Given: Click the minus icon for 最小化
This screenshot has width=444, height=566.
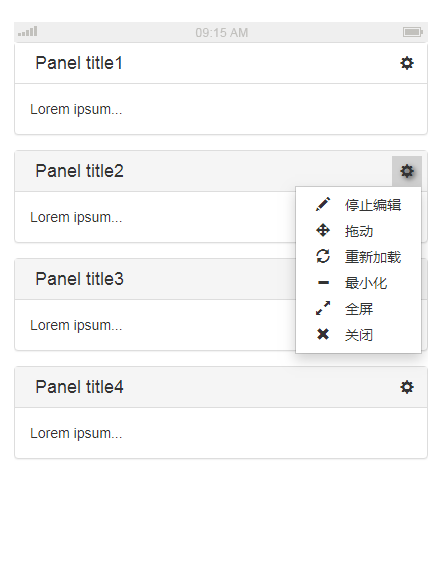Looking at the screenshot, I should pos(323,283).
